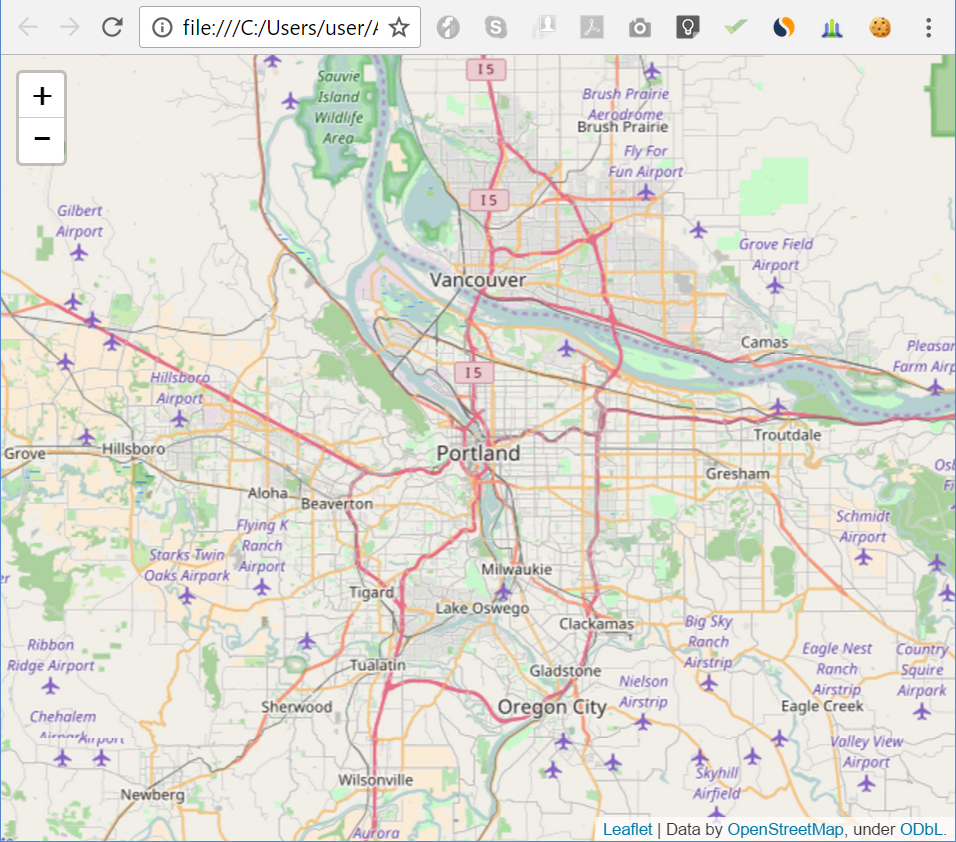956x842 pixels.
Task: Click the Ribbon Ridge Airport plane icon
Action: 51,686
